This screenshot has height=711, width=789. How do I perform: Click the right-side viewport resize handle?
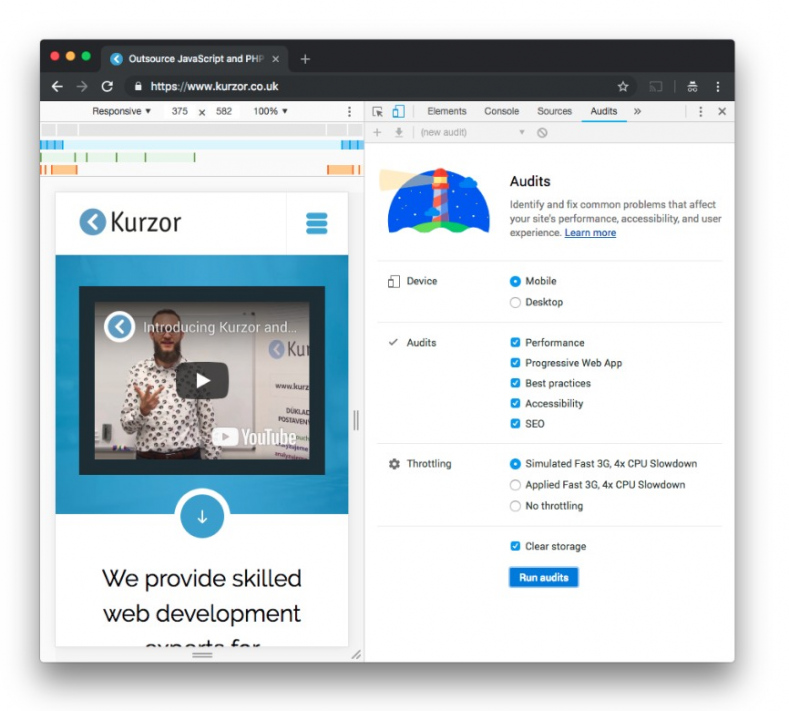tap(356, 420)
